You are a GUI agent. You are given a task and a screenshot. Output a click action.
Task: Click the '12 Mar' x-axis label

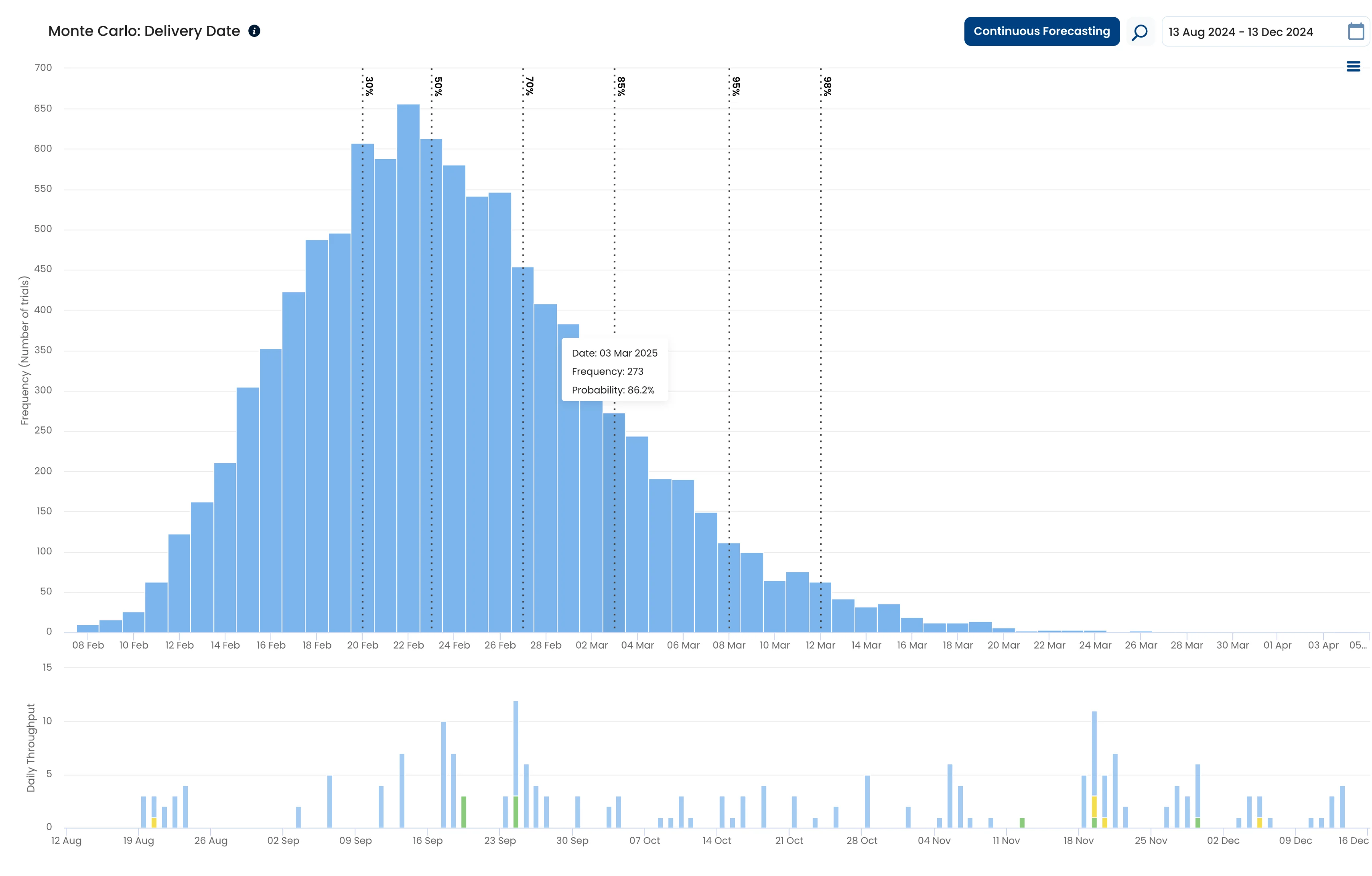pos(820,645)
